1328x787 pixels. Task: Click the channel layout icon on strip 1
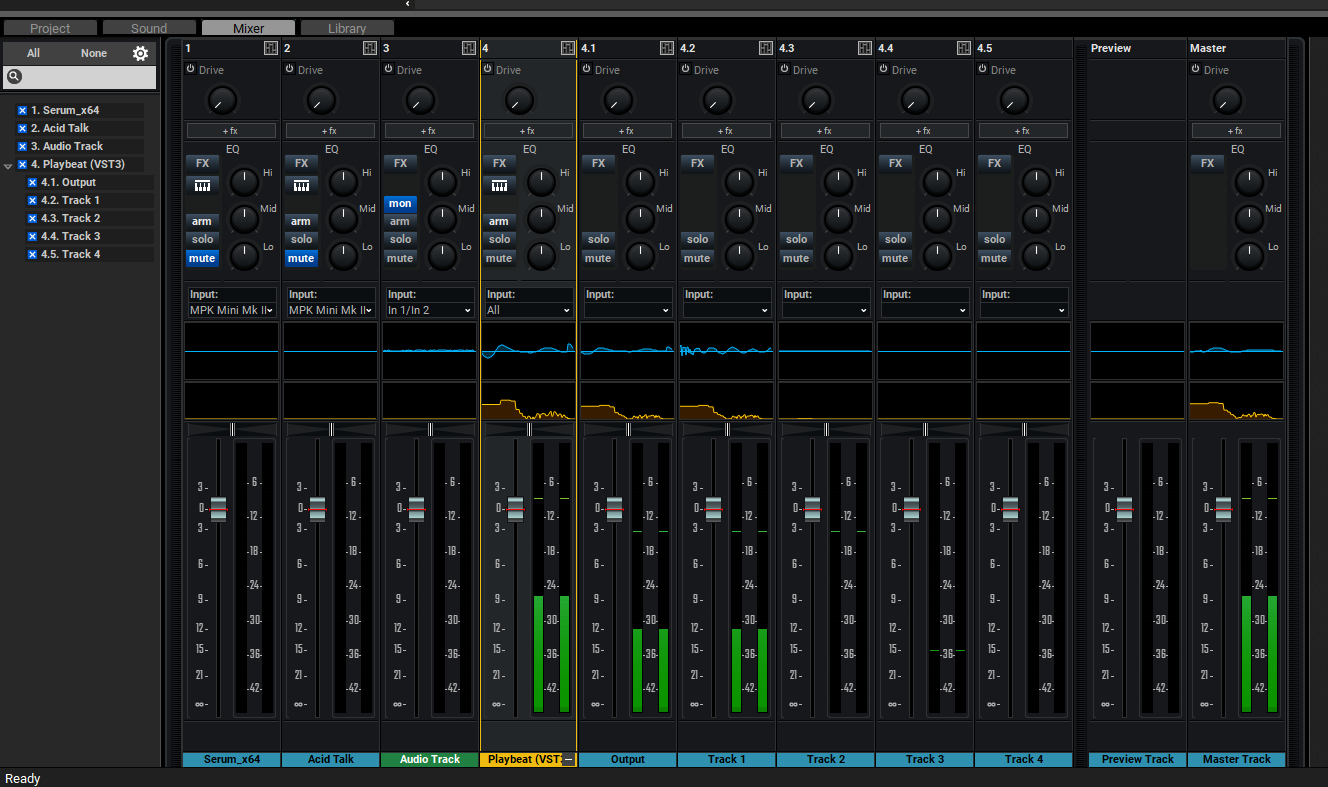click(271, 48)
